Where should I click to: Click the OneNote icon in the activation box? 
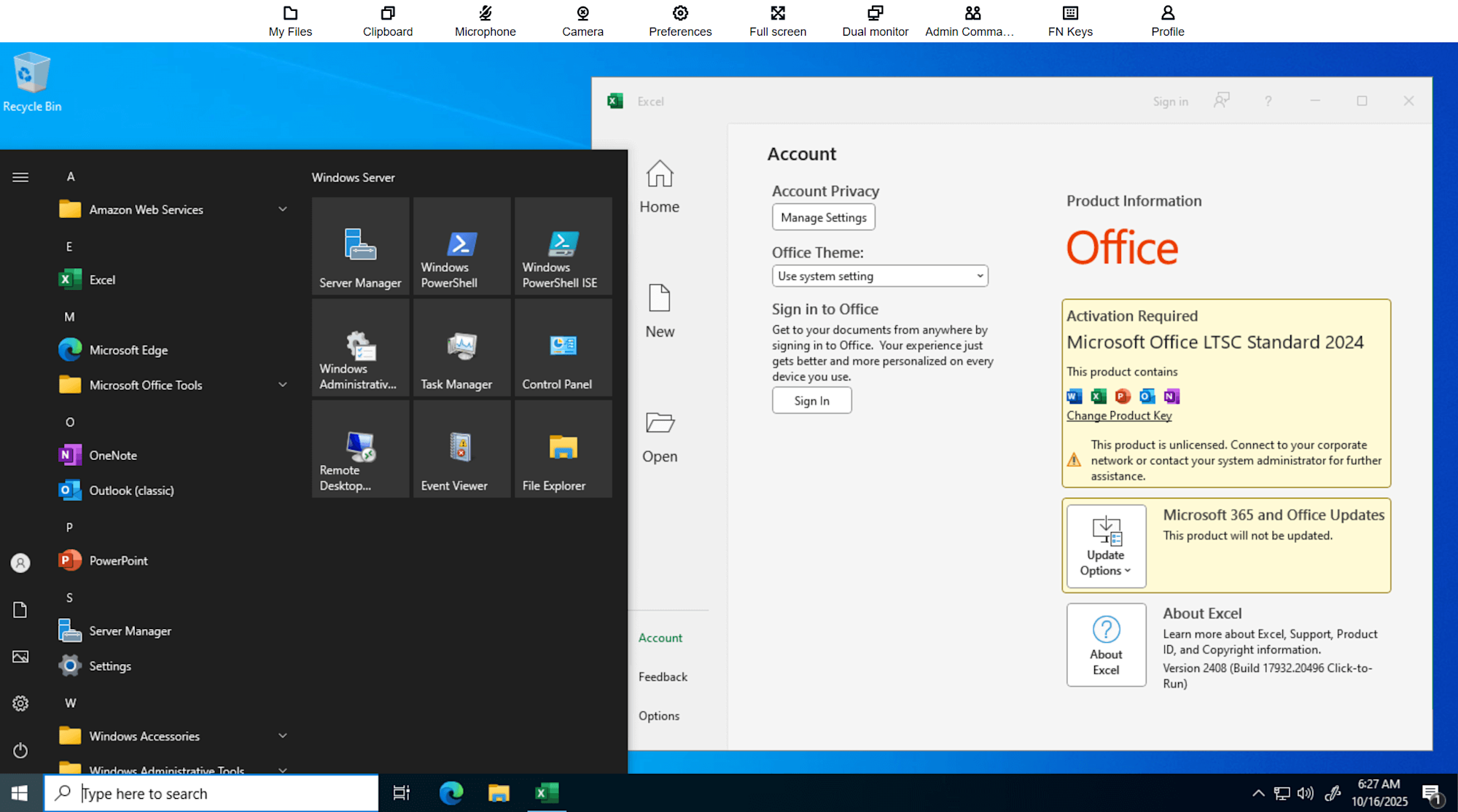point(1171,396)
